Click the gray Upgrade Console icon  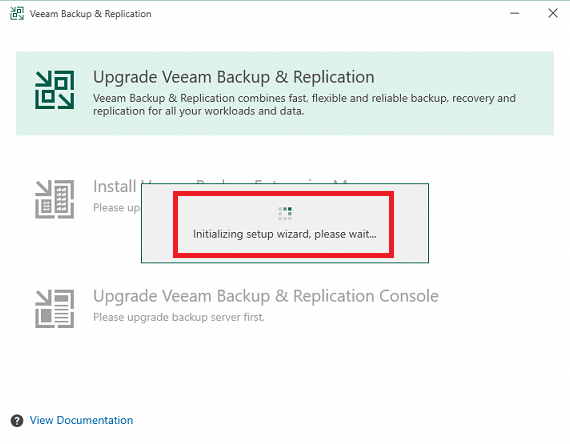click(55, 309)
